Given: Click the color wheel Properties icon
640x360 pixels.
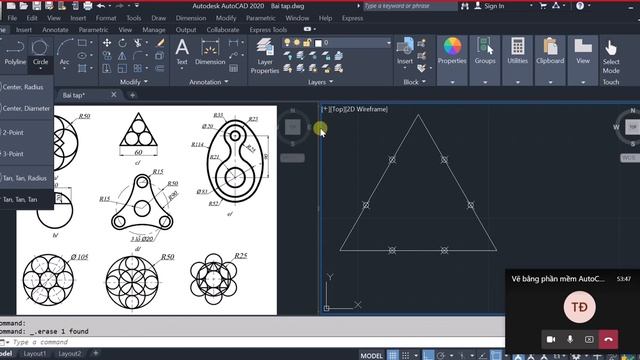Looking at the screenshot, I should [452, 46].
